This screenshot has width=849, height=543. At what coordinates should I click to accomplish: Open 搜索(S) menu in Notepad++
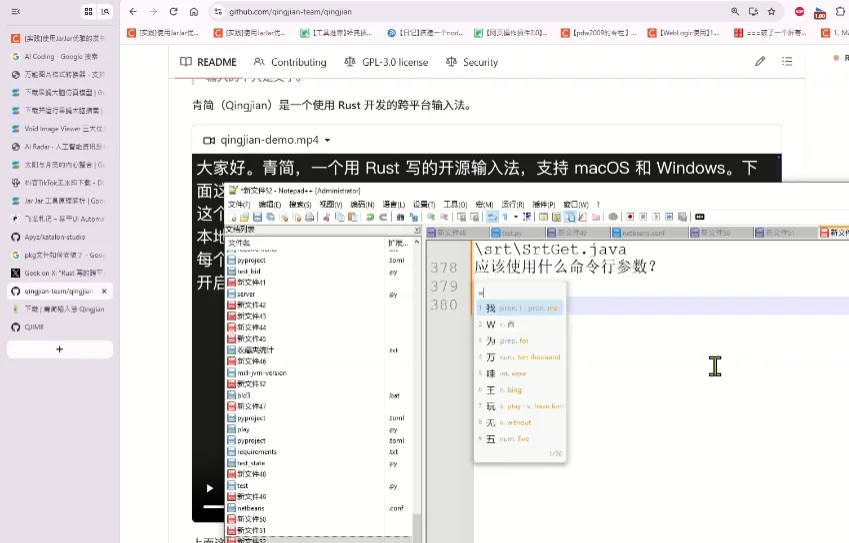(300, 204)
